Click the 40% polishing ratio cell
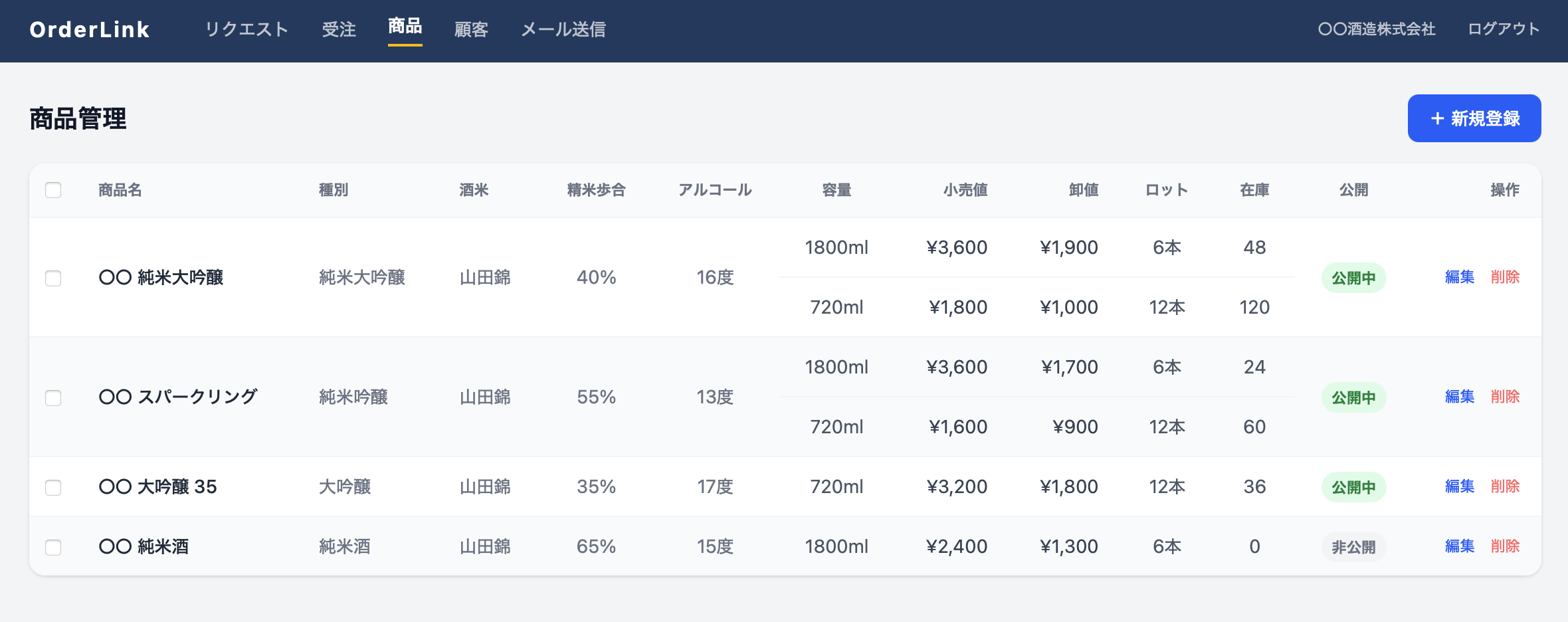The width and height of the screenshot is (1568, 622). click(597, 277)
